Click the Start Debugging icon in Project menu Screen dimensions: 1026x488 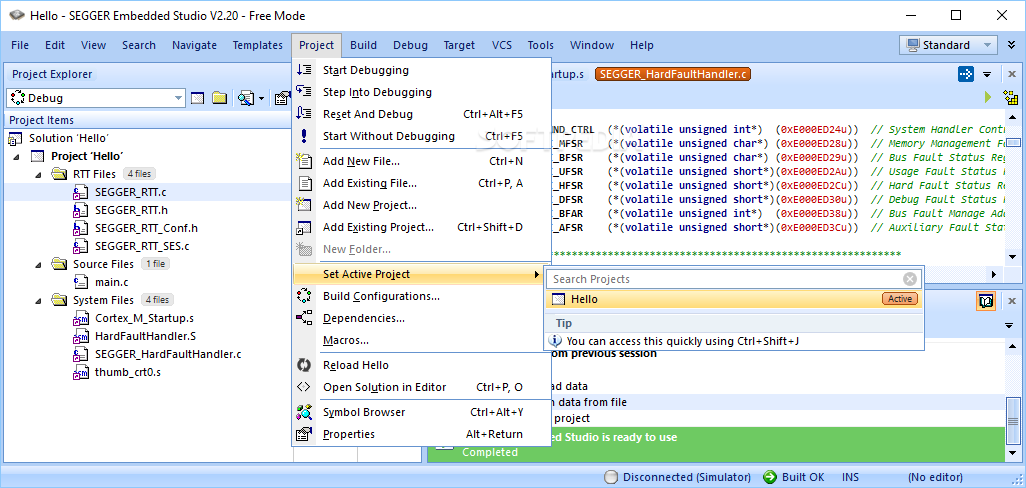[x=304, y=70]
